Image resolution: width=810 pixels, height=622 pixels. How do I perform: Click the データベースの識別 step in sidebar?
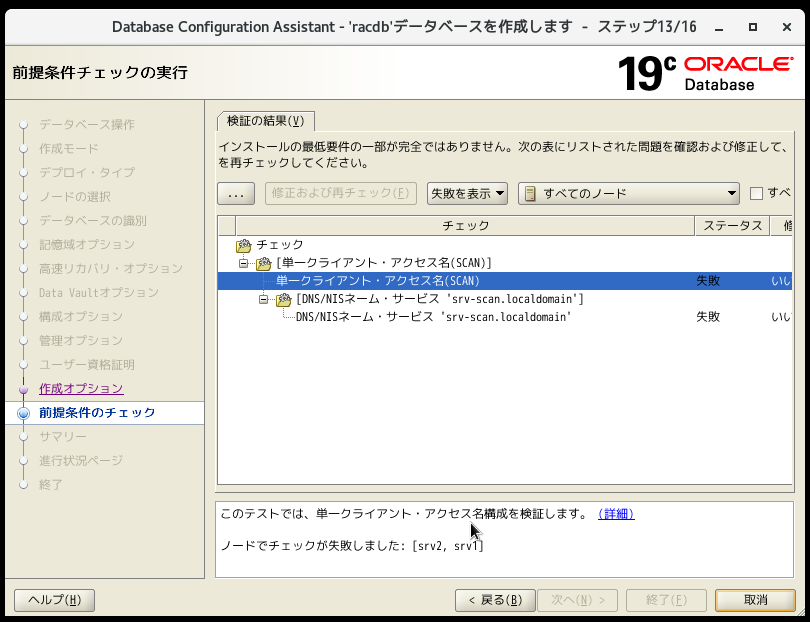[93, 221]
